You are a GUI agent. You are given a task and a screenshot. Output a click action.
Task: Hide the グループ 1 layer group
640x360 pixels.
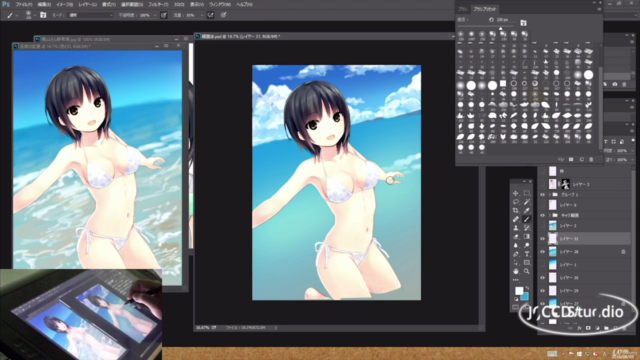(x=542, y=195)
